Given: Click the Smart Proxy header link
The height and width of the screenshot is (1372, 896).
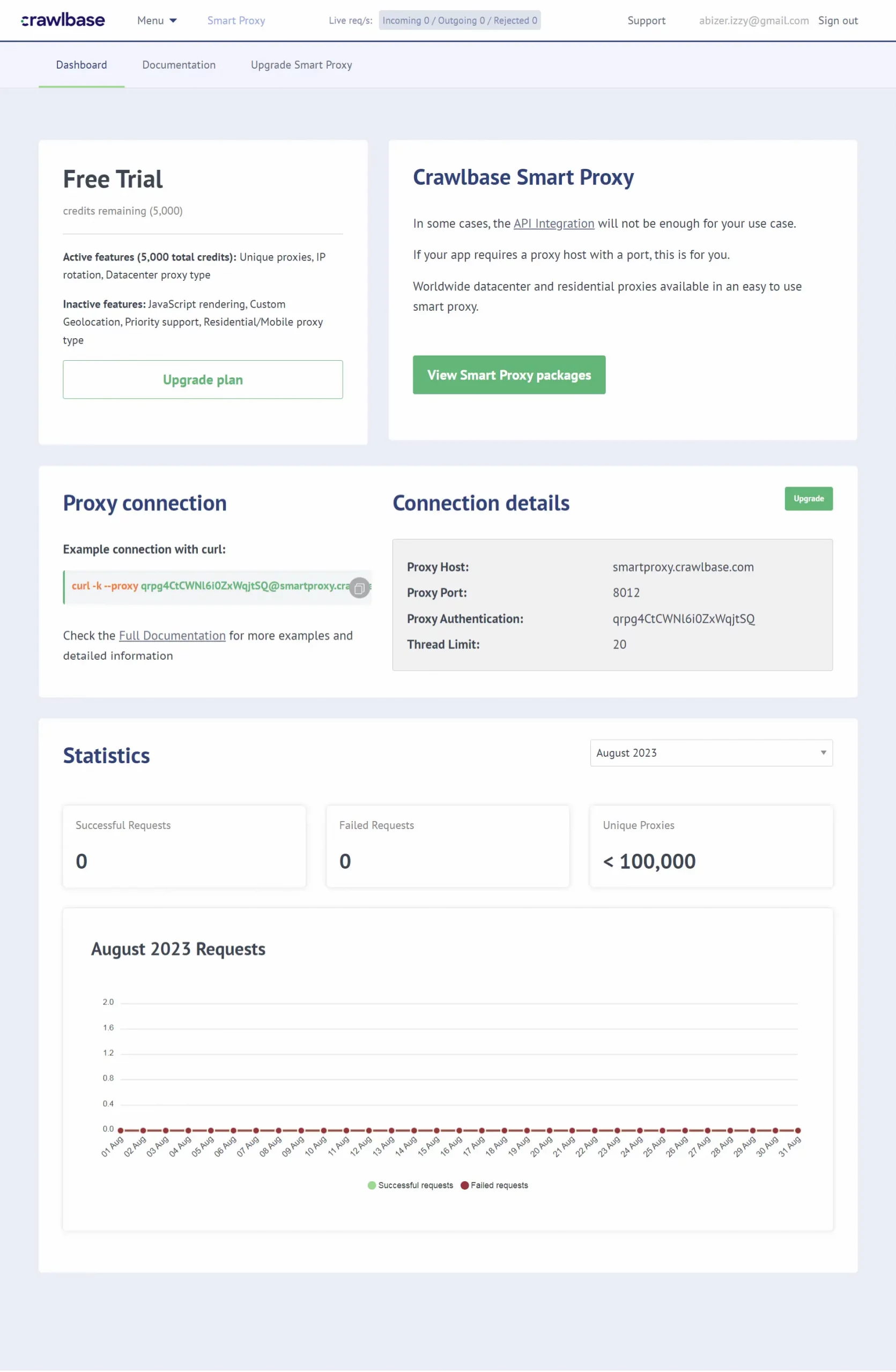Looking at the screenshot, I should pyautogui.click(x=236, y=20).
